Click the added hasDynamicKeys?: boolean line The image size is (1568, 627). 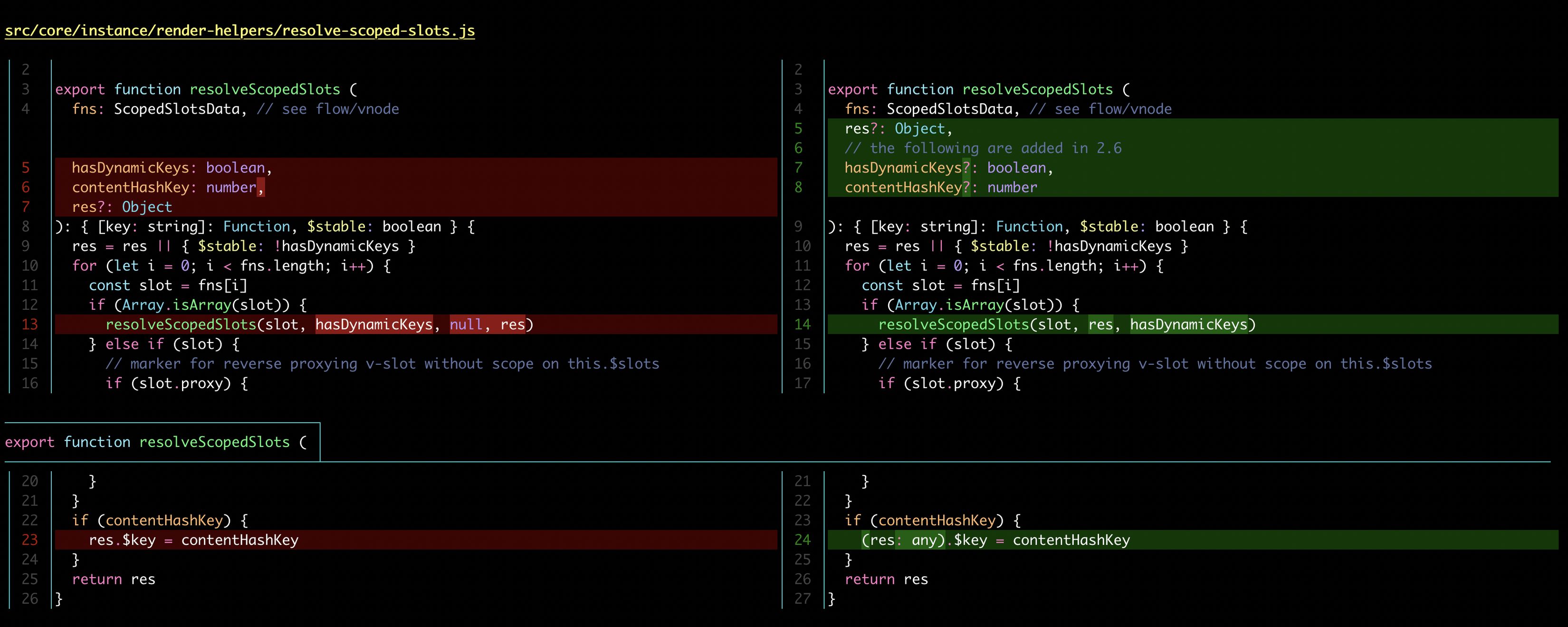tap(949, 167)
